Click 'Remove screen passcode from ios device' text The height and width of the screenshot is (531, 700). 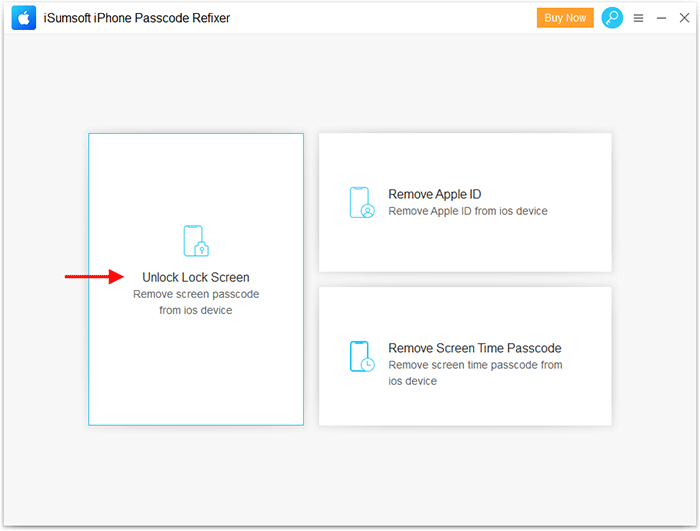(x=196, y=302)
